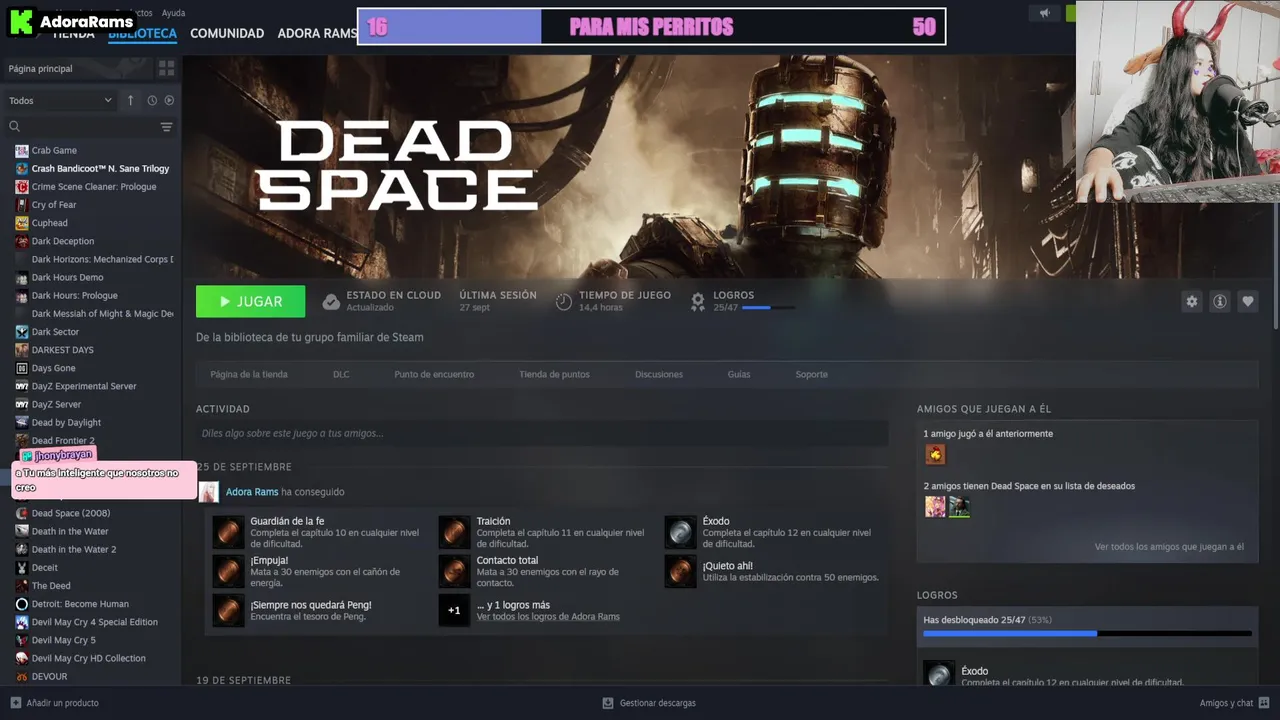1280x720 pixels.
Task: Click the green Jugar button
Action: (251, 301)
